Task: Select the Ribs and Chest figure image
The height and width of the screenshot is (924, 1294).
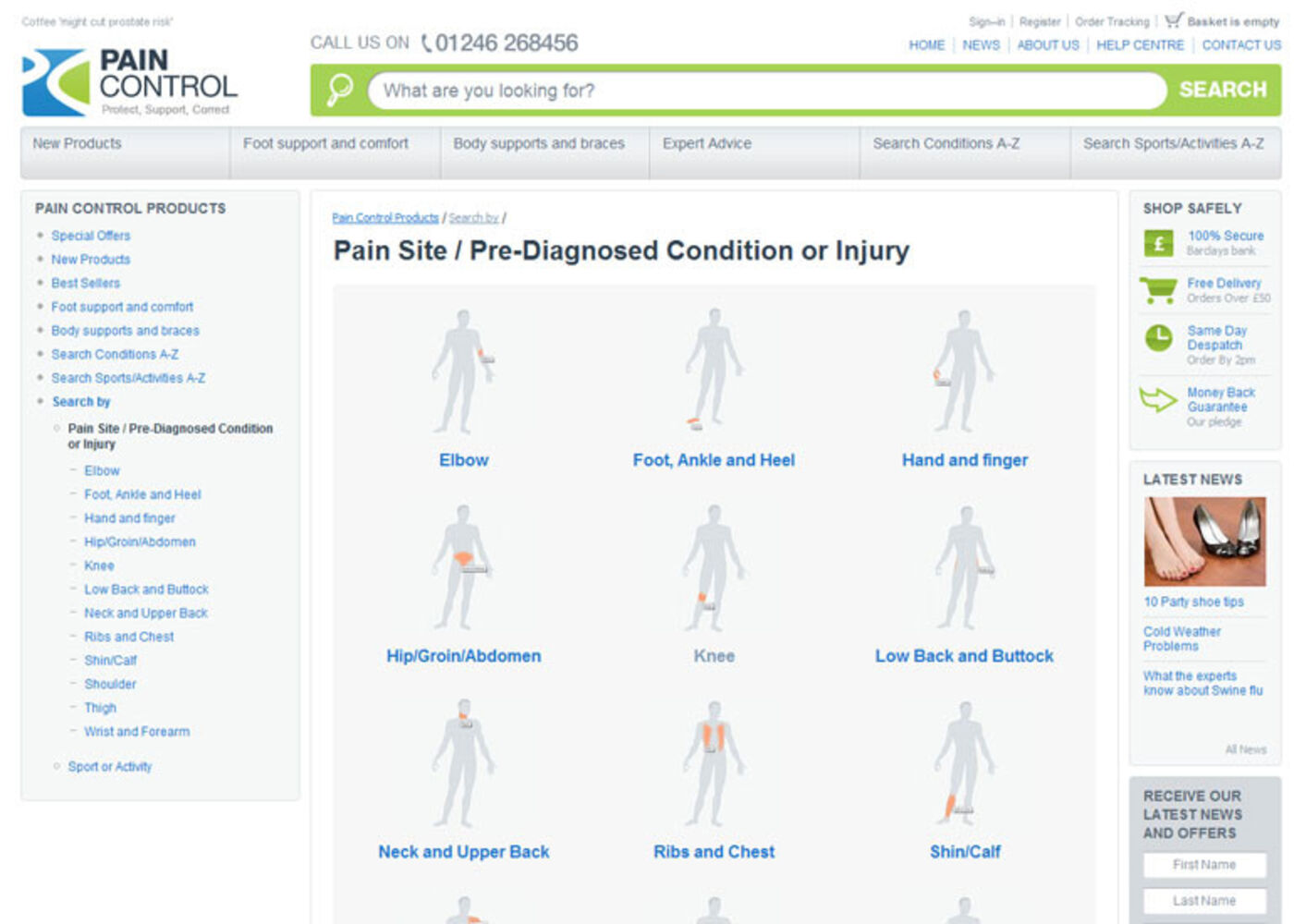Action: click(x=713, y=763)
